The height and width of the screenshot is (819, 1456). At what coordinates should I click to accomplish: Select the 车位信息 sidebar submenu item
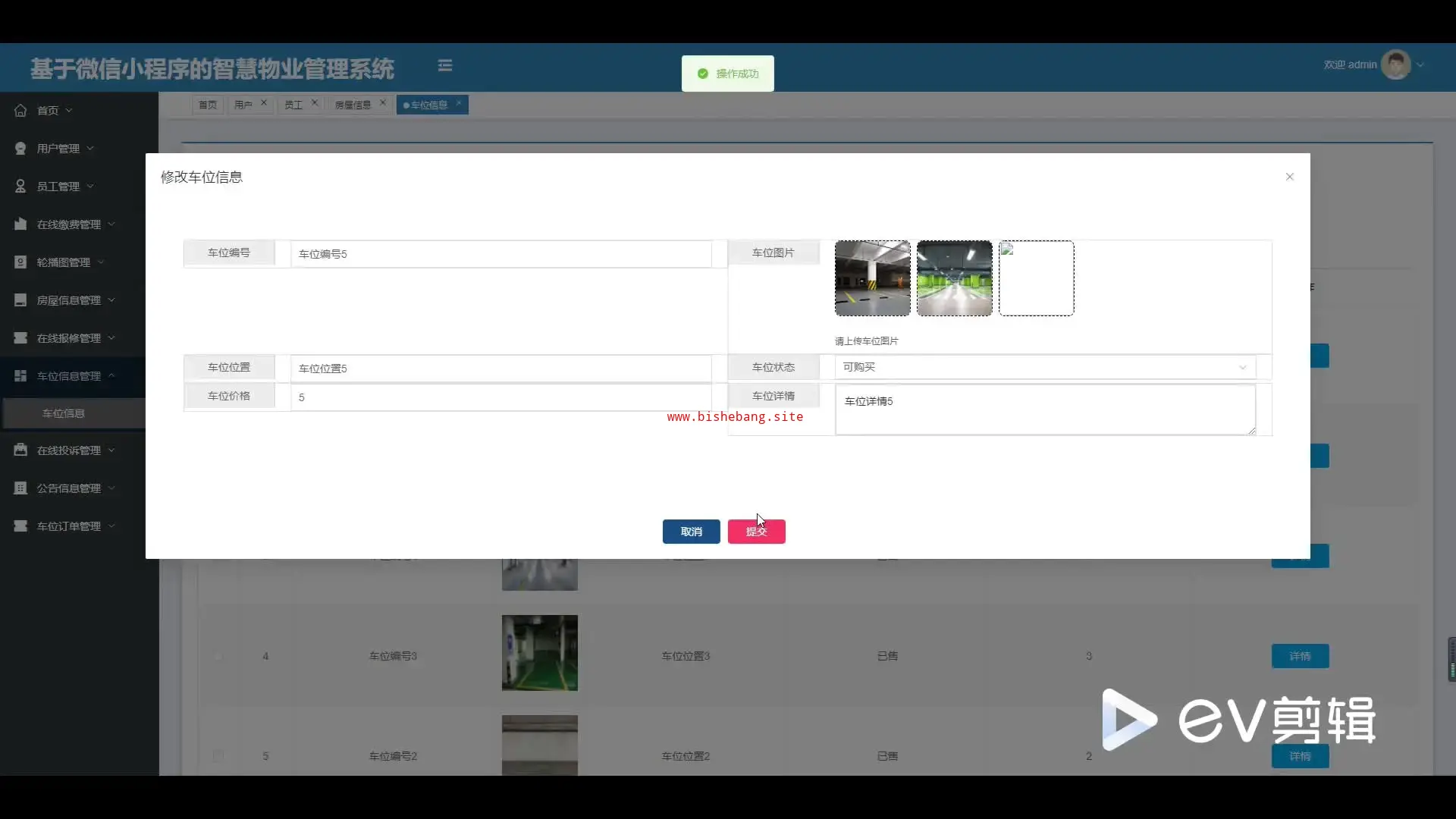(64, 413)
